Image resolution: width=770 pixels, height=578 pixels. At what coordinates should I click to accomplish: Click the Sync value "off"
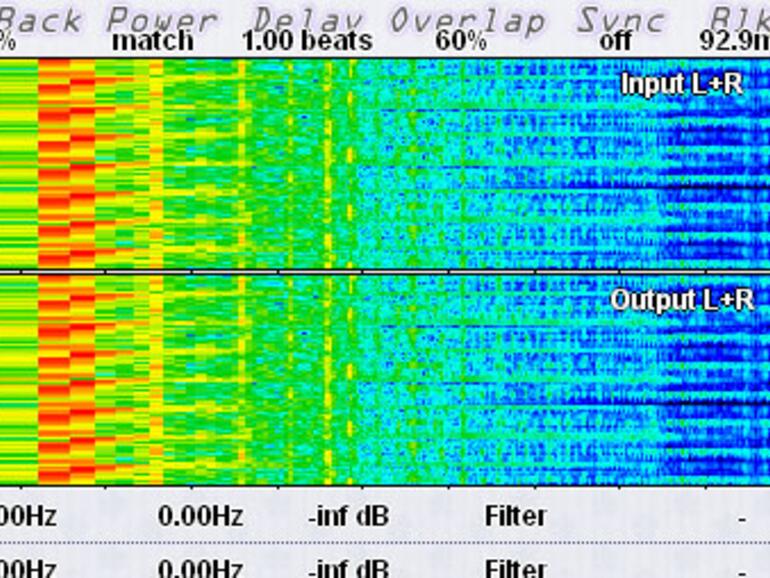tap(615, 41)
